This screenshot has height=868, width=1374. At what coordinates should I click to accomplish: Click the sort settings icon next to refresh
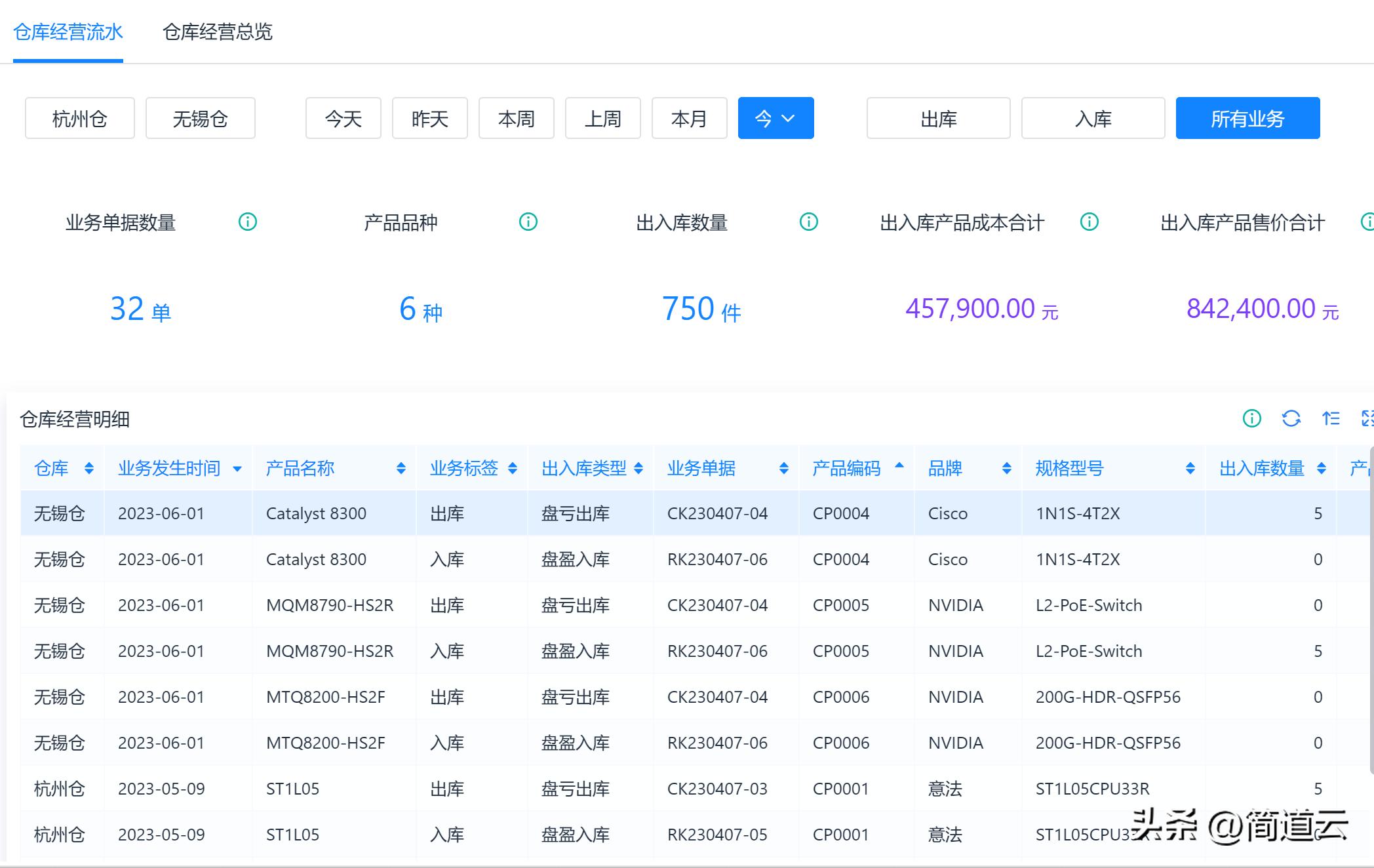1330,419
